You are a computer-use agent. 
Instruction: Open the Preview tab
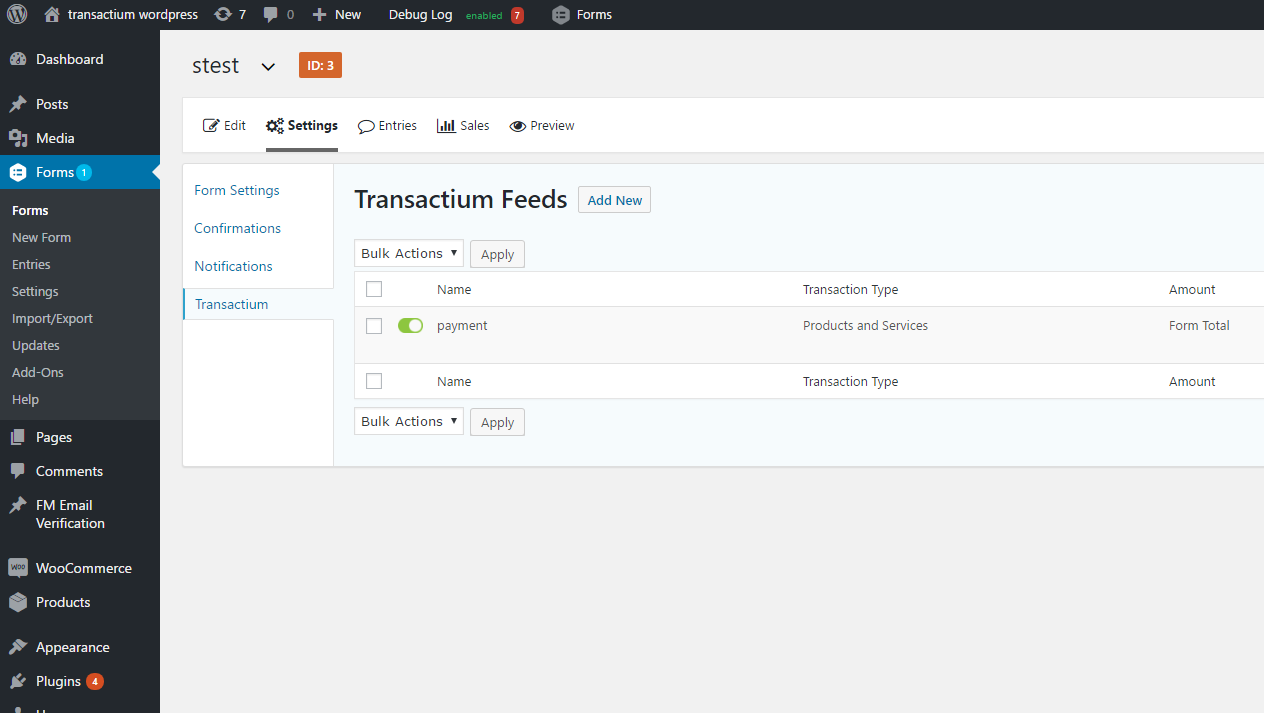pyautogui.click(x=542, y=125)
